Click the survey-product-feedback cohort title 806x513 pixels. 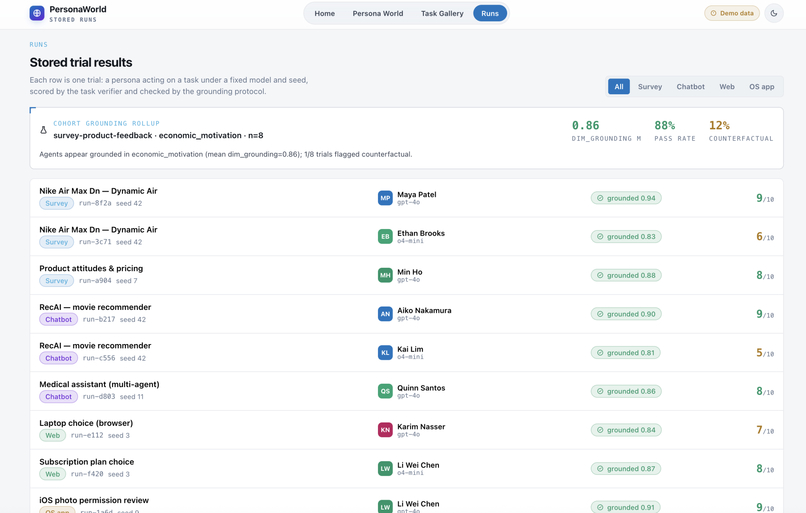coord(158,135)
